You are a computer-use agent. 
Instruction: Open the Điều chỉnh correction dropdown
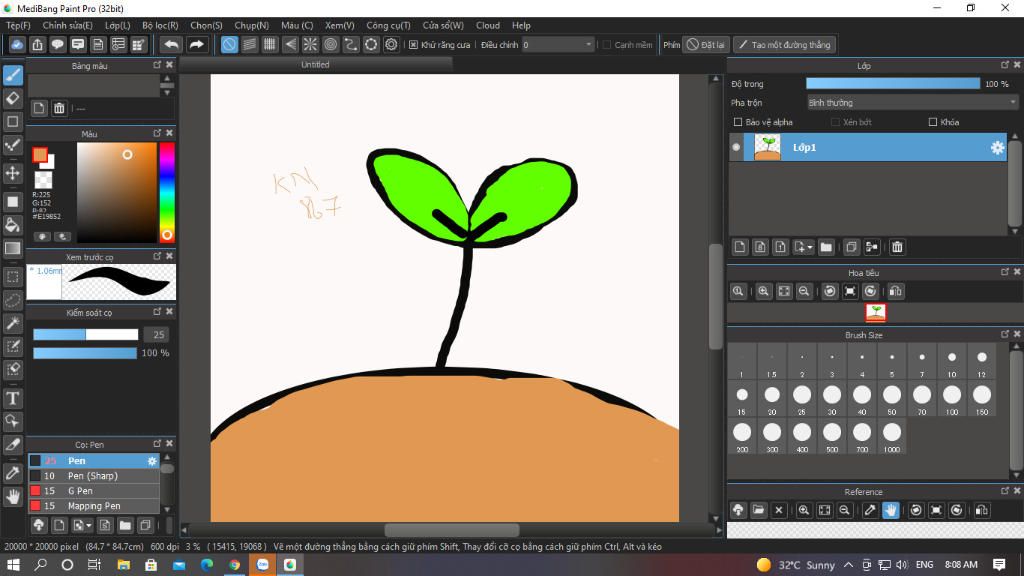pos(558,44)
